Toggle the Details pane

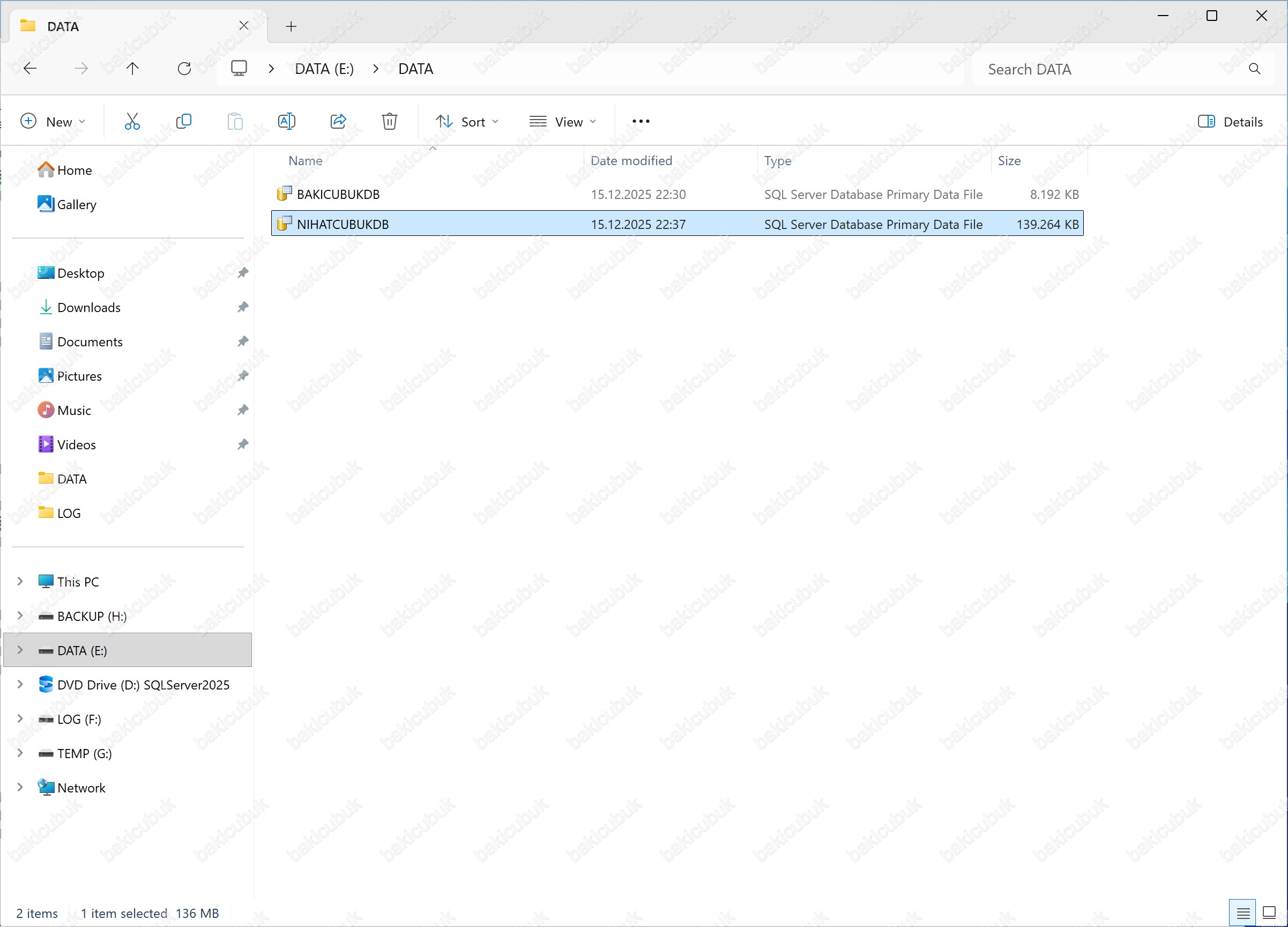tap(1230, 122)
